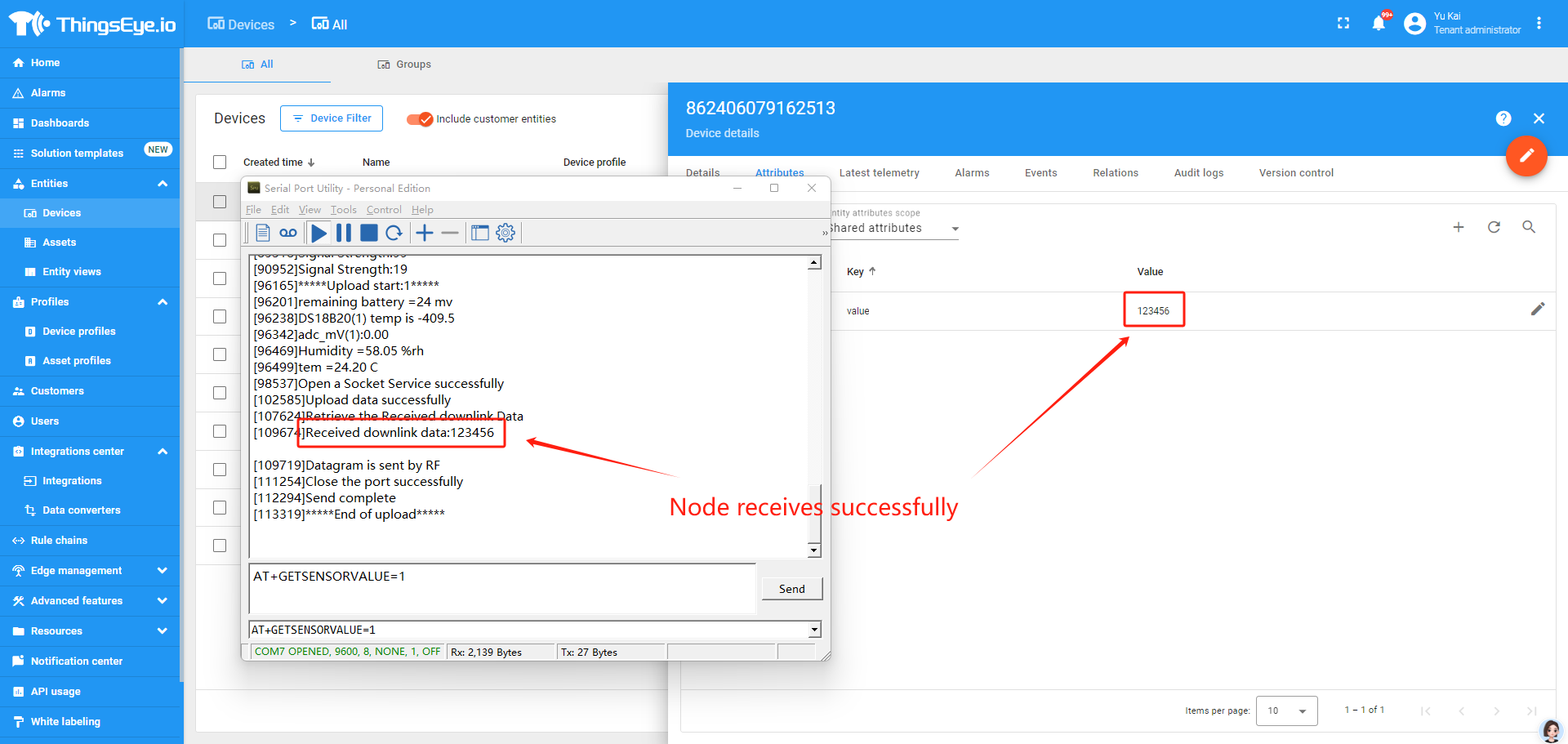Open Items per page dropdown

tap(1287, 711)
